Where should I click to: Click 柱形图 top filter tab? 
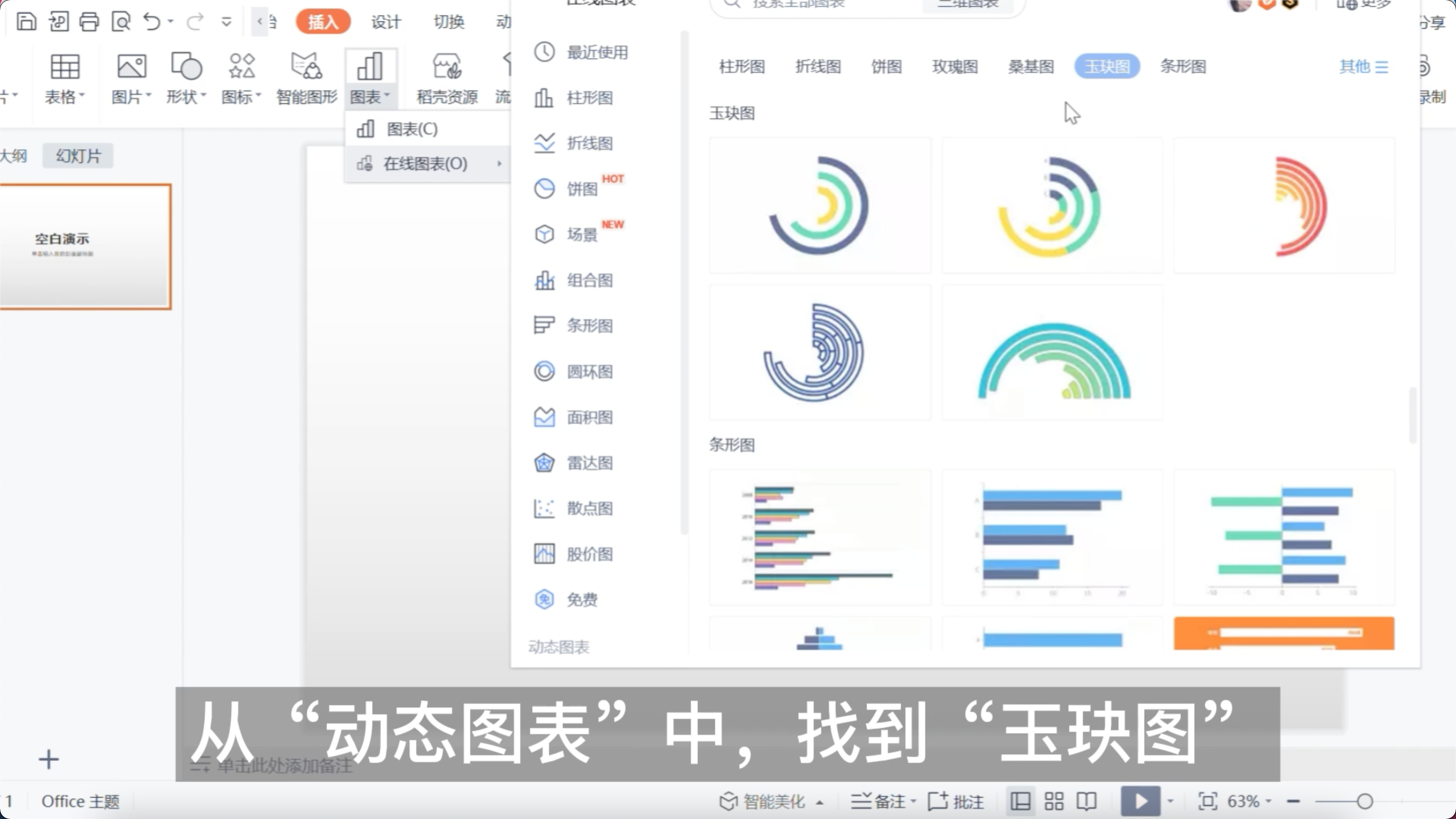coord(742,67)
